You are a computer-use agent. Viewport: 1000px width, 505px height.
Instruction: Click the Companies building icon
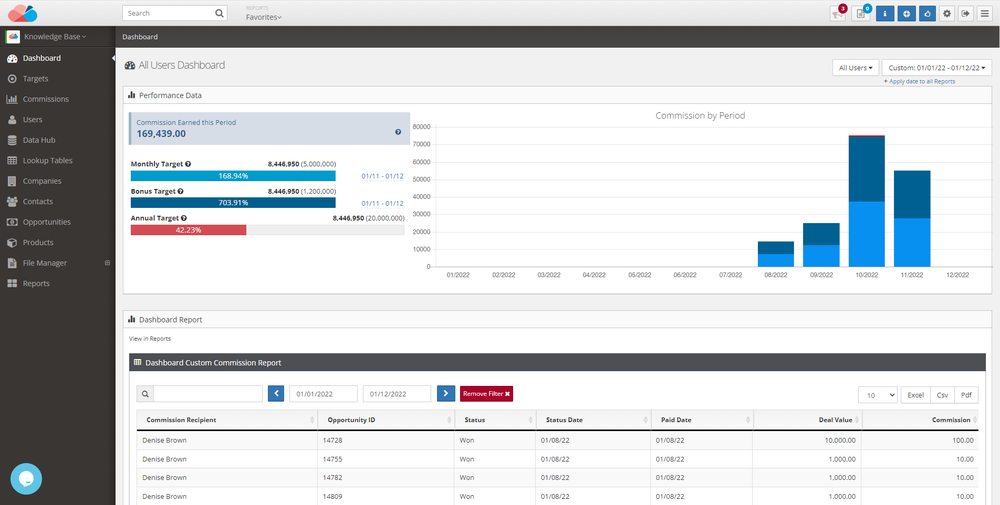(x=12, y=181)
